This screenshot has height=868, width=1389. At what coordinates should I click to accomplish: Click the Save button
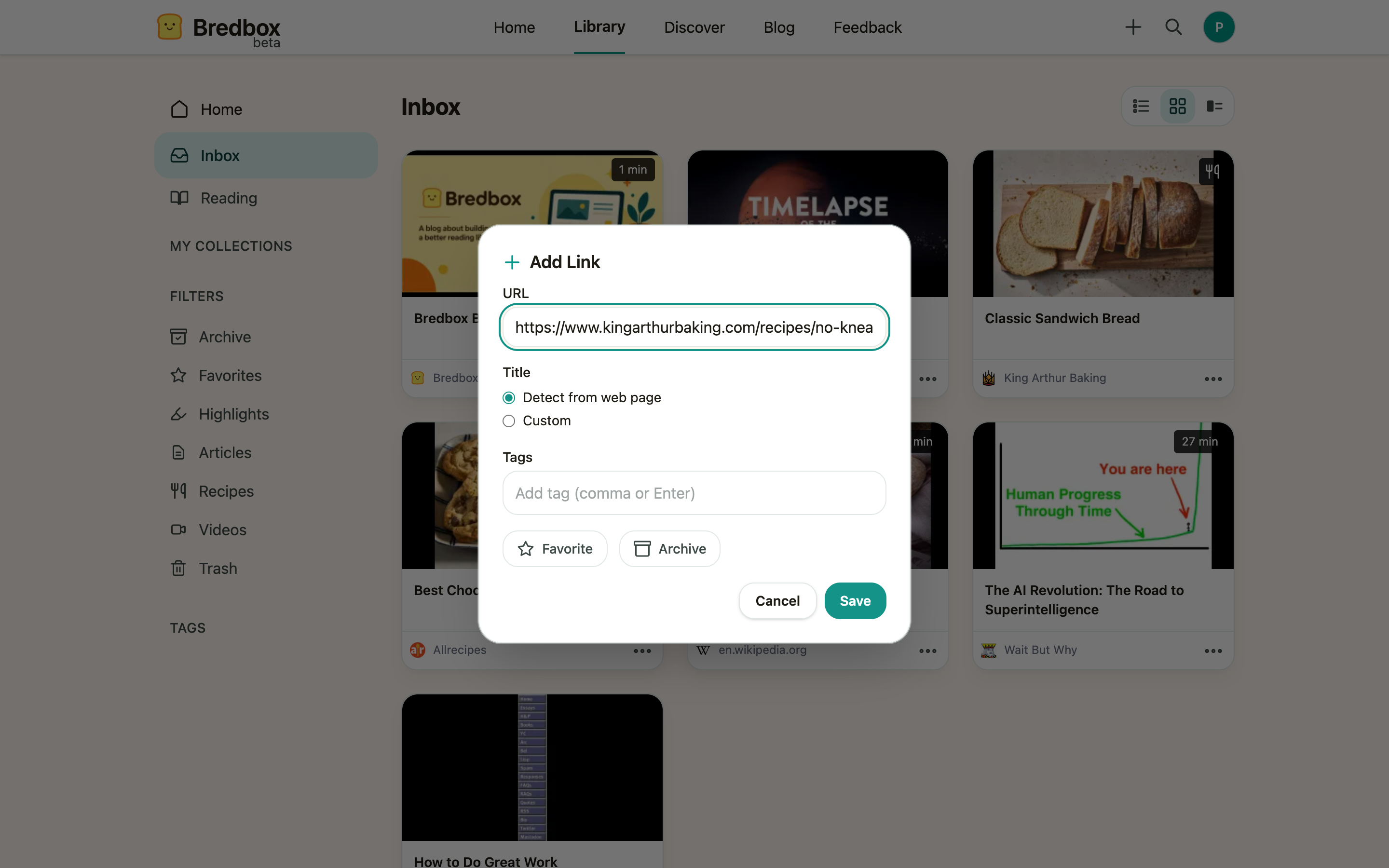coord(855,600)
